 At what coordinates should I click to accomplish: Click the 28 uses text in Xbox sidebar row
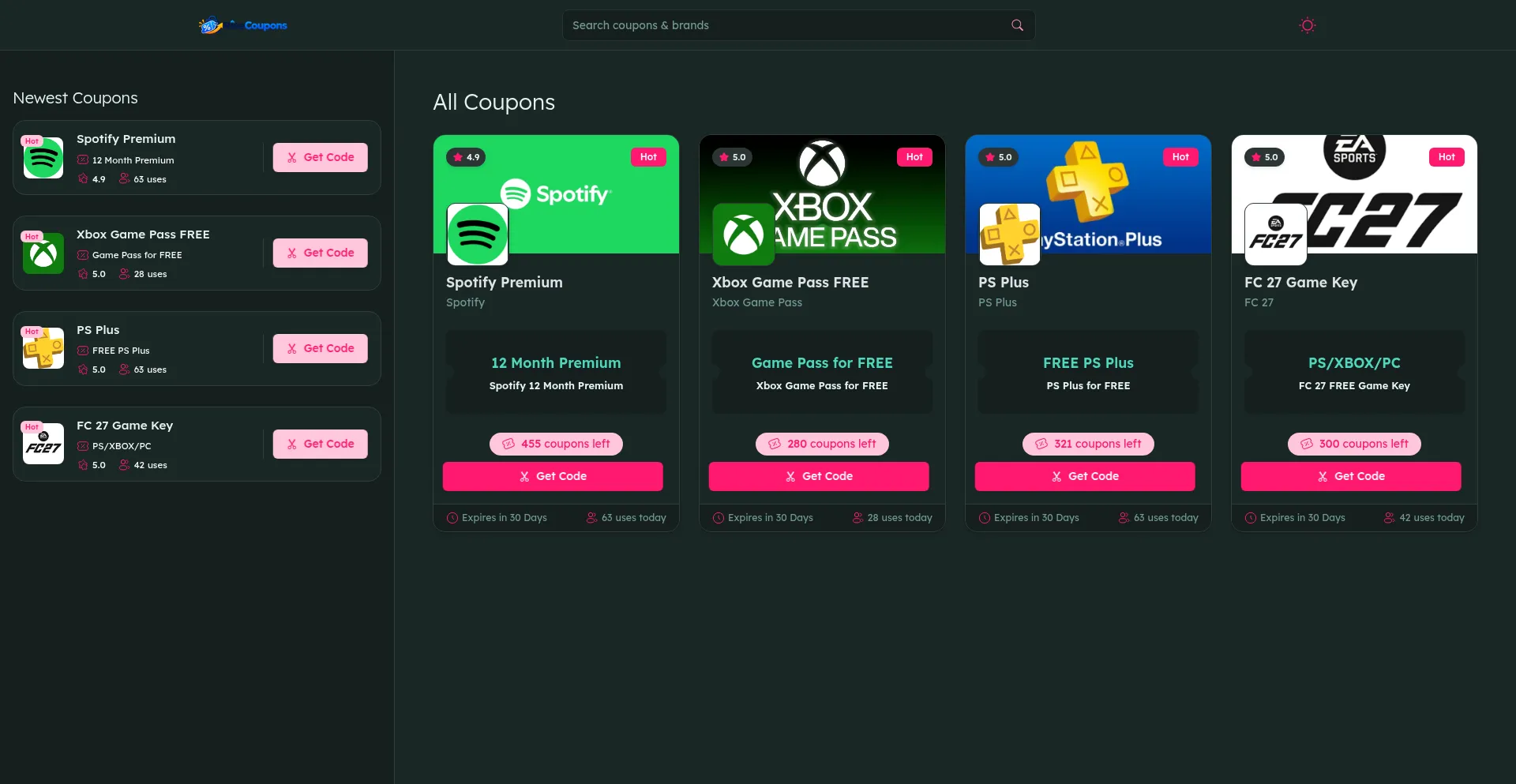pyautogui.click(x=150, y=275)
